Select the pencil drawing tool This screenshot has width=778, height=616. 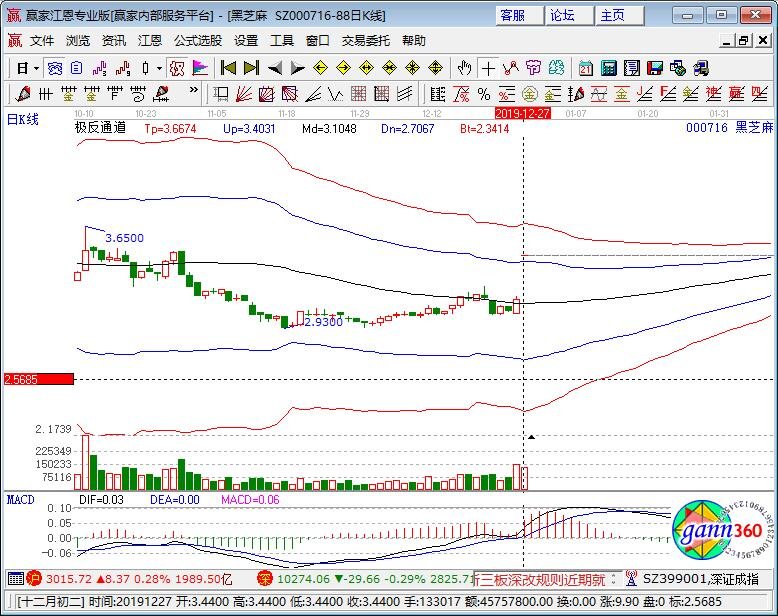coord(22,94)
